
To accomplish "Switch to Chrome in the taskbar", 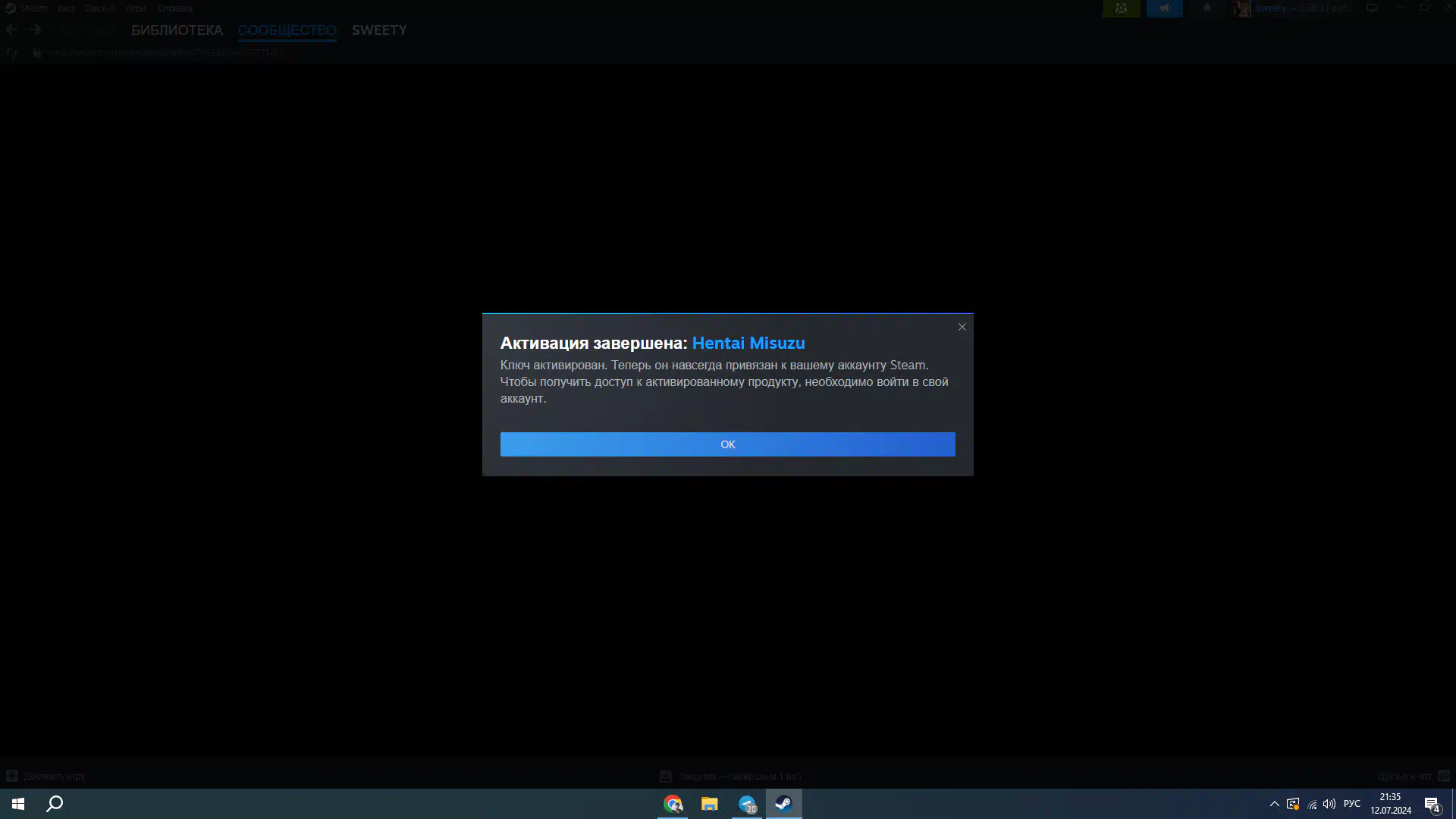I will pos(673,804).
